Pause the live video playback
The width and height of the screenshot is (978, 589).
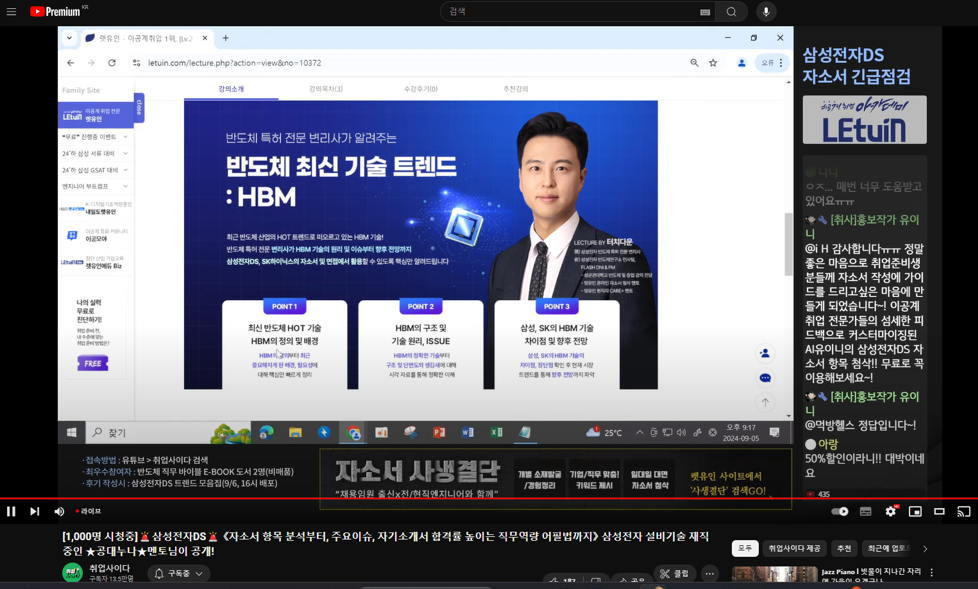(x=11, y=512)
